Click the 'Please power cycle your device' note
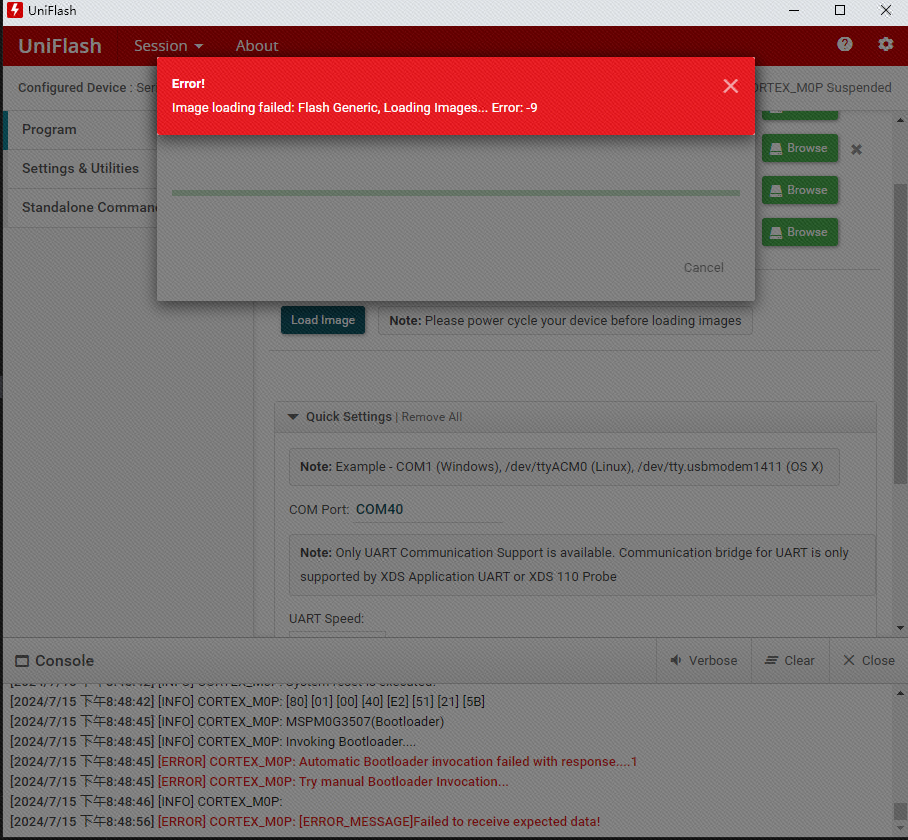This screenshot has height=840, width=908. pos(565,320)
